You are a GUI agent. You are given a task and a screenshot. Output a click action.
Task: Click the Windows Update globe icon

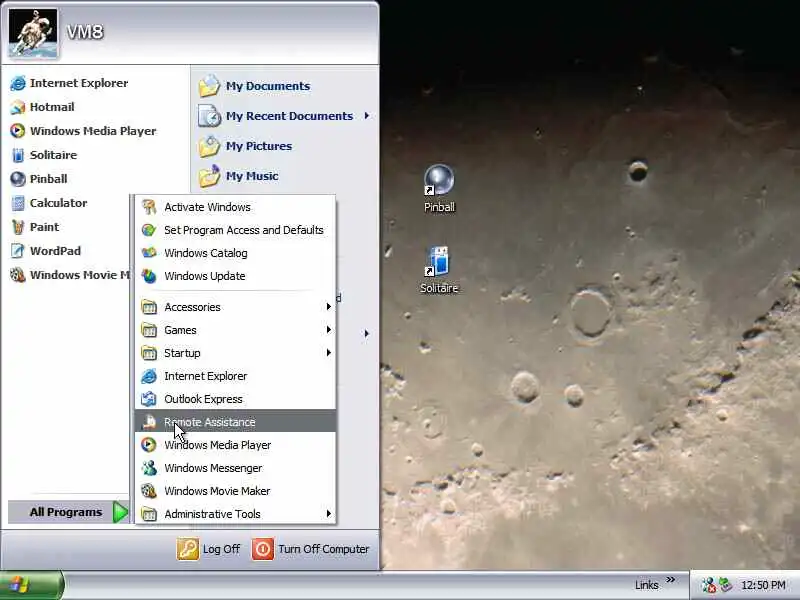[x=149, y=276]
